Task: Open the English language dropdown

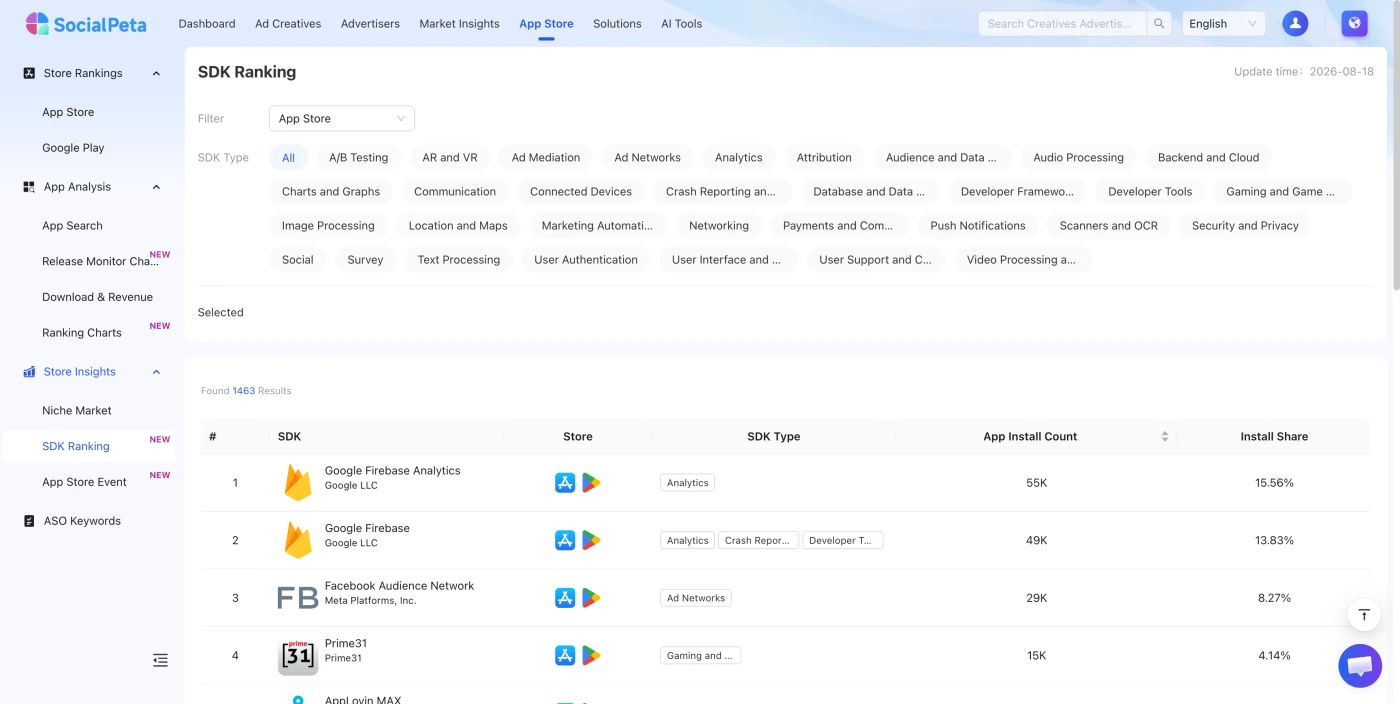Action: [x=1224, y=24]
